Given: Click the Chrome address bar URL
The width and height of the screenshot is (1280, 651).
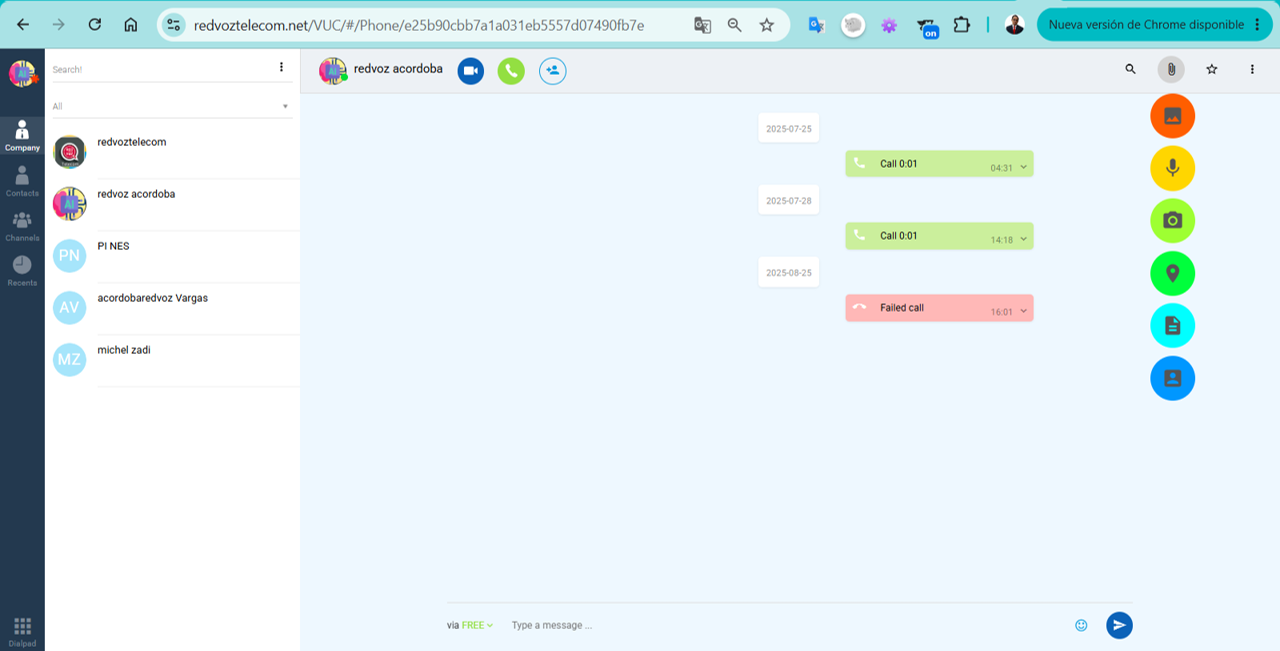Looking at the screenshot, I should point(419,25).
